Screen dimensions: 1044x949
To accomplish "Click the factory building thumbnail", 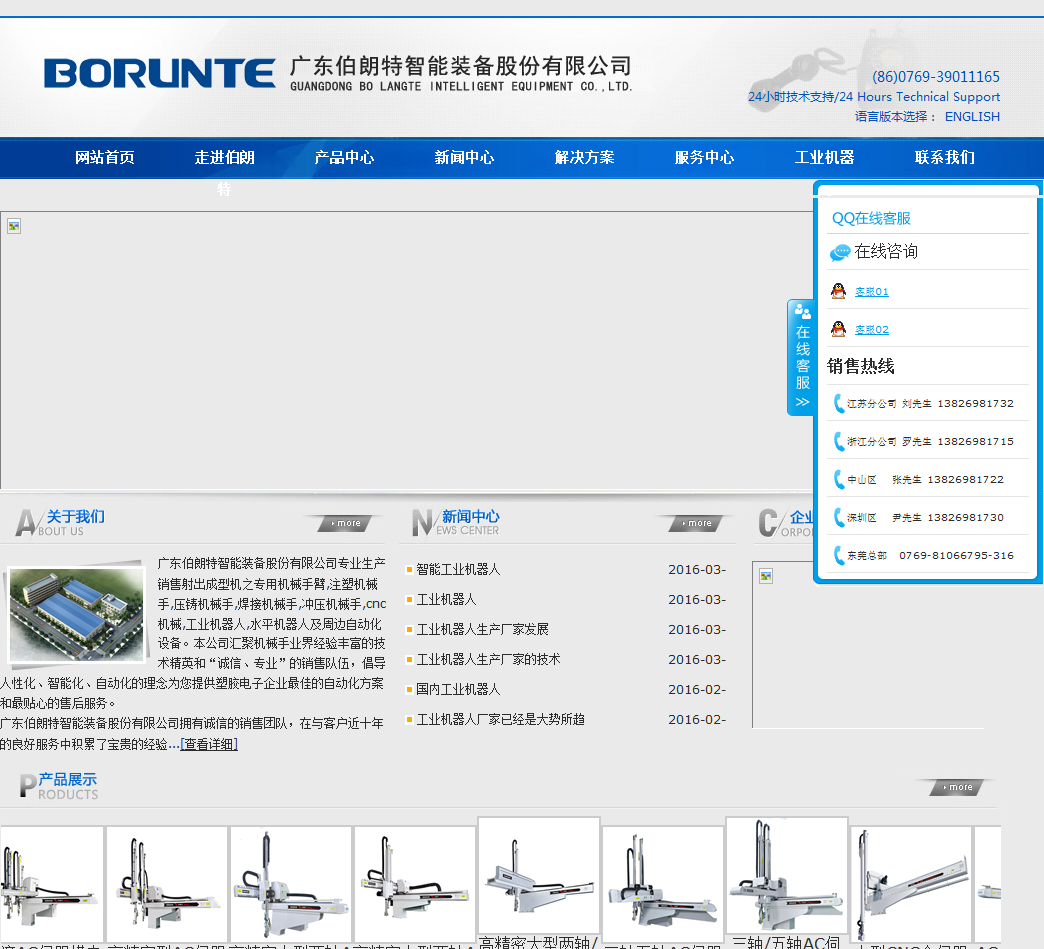I will point(77,614).
